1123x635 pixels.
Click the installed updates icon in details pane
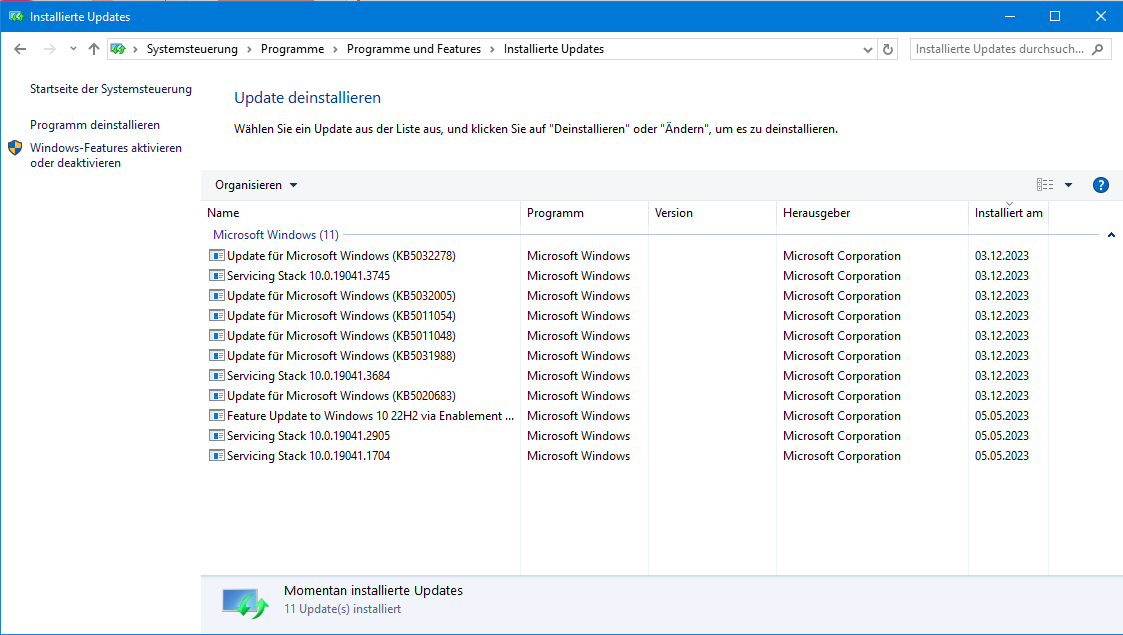pyautogui.click(x=245, y=603)
